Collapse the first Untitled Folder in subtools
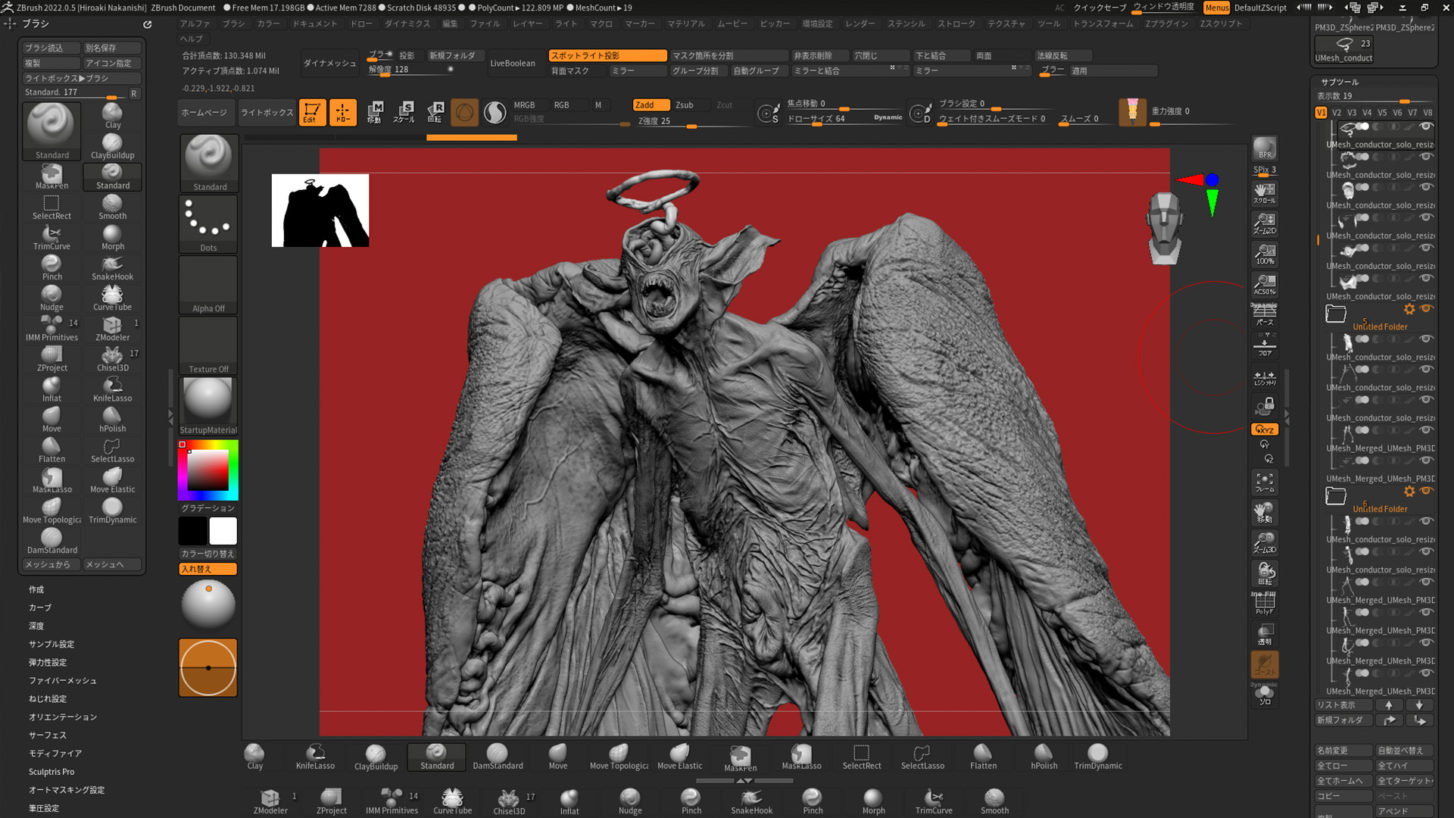This screenshot has height=818, width=1454. [1336, 314]
